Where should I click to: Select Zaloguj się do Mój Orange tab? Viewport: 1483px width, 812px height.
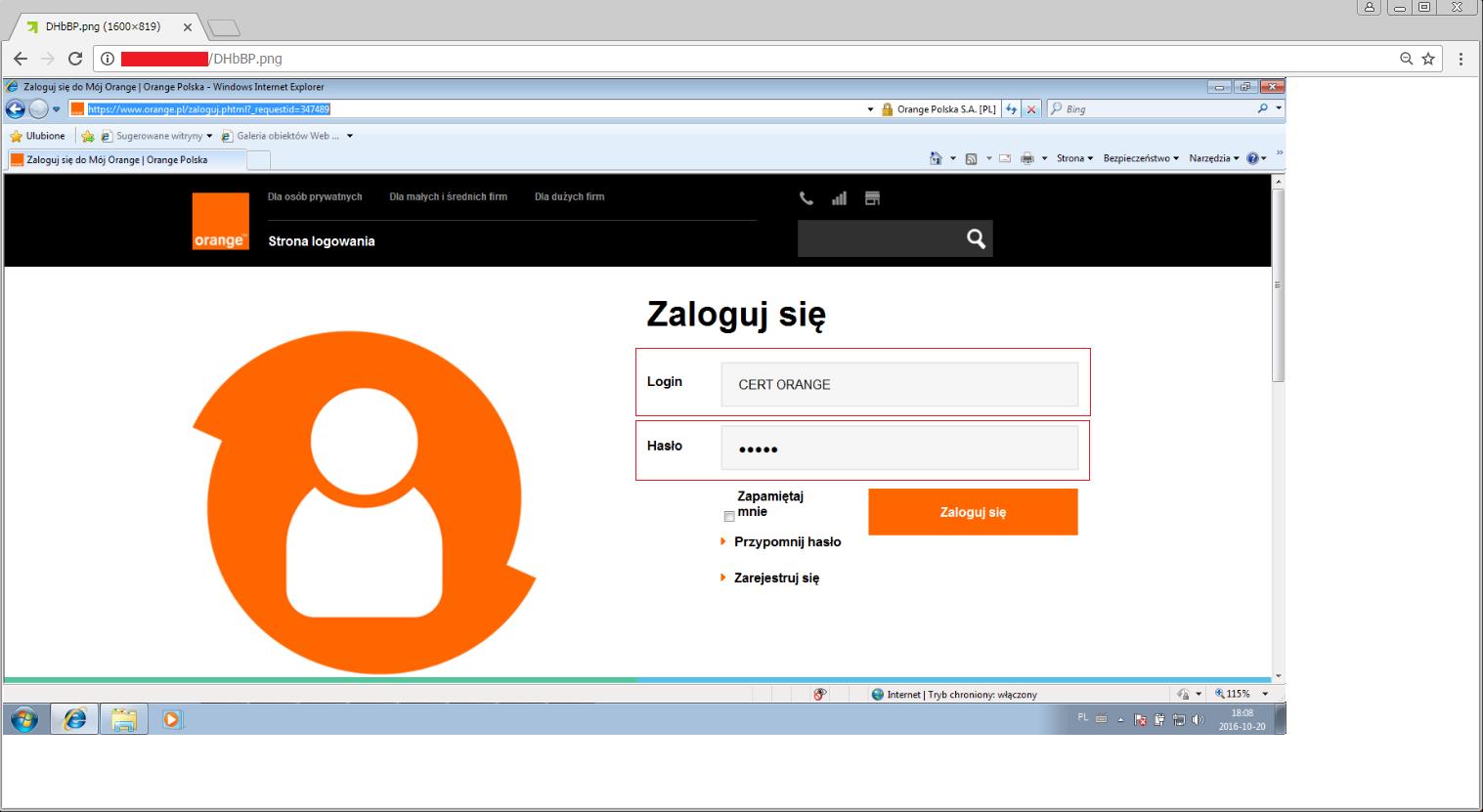pyautogui.click(x=125, y=159)
